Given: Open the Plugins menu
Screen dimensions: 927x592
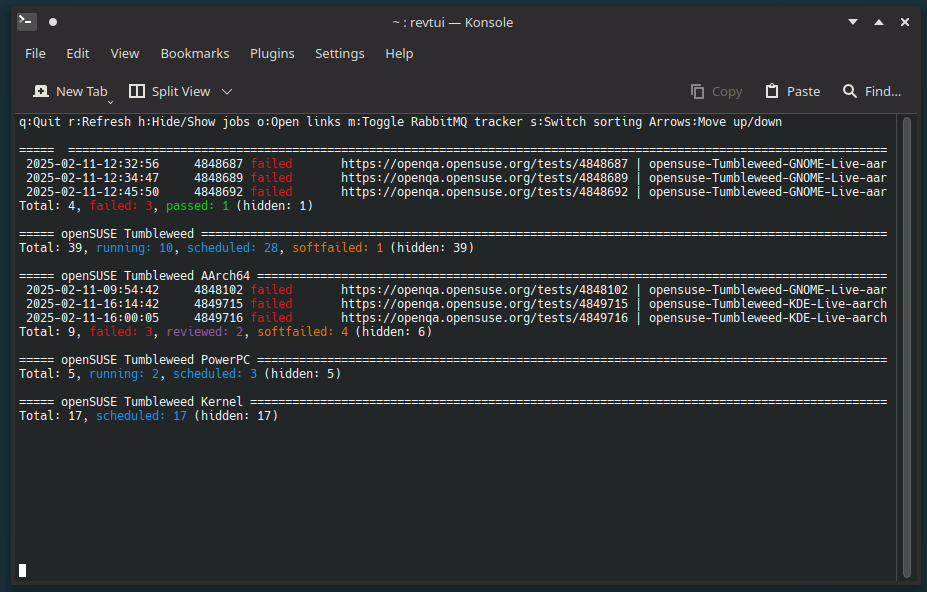Looking at the screenshot, I should (272, 53).
